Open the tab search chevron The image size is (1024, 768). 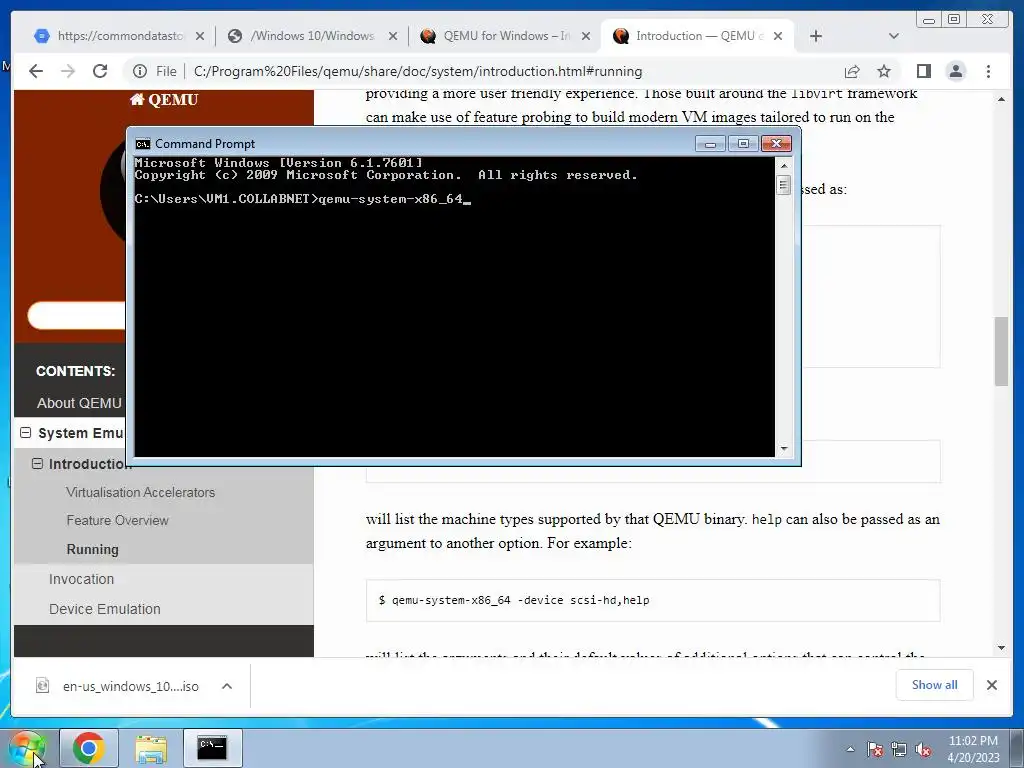pyautogui.click(x=894, y=36)
